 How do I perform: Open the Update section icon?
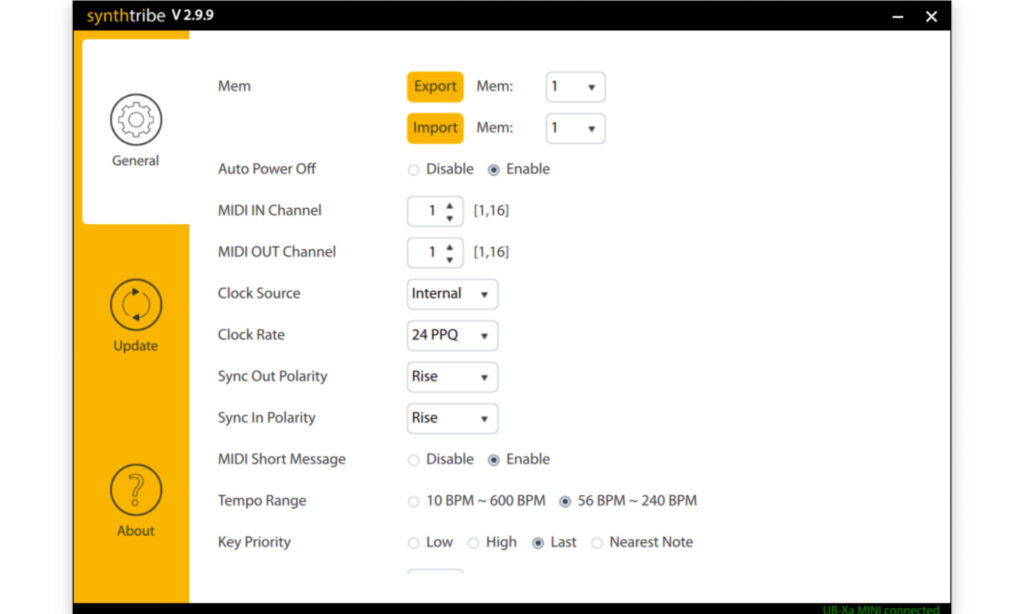click(x=135, y=305)
